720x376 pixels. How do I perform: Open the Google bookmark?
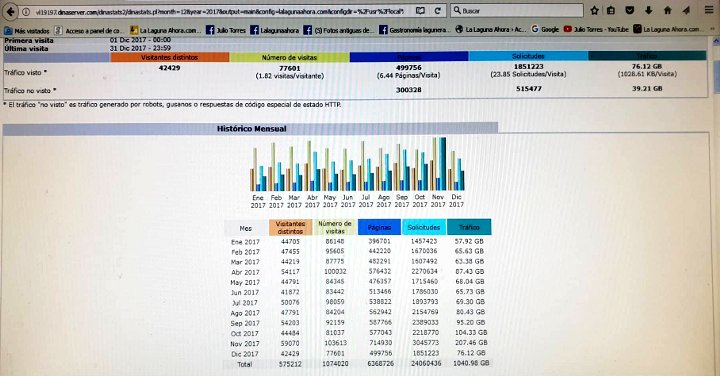[545, 29]
